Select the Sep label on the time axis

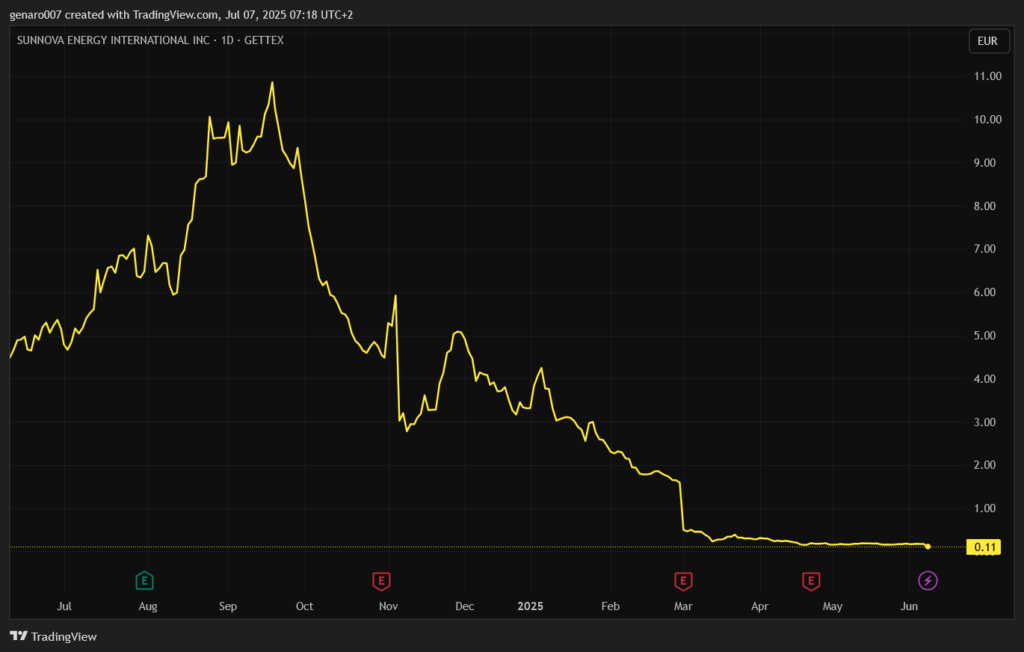[227, 606]
